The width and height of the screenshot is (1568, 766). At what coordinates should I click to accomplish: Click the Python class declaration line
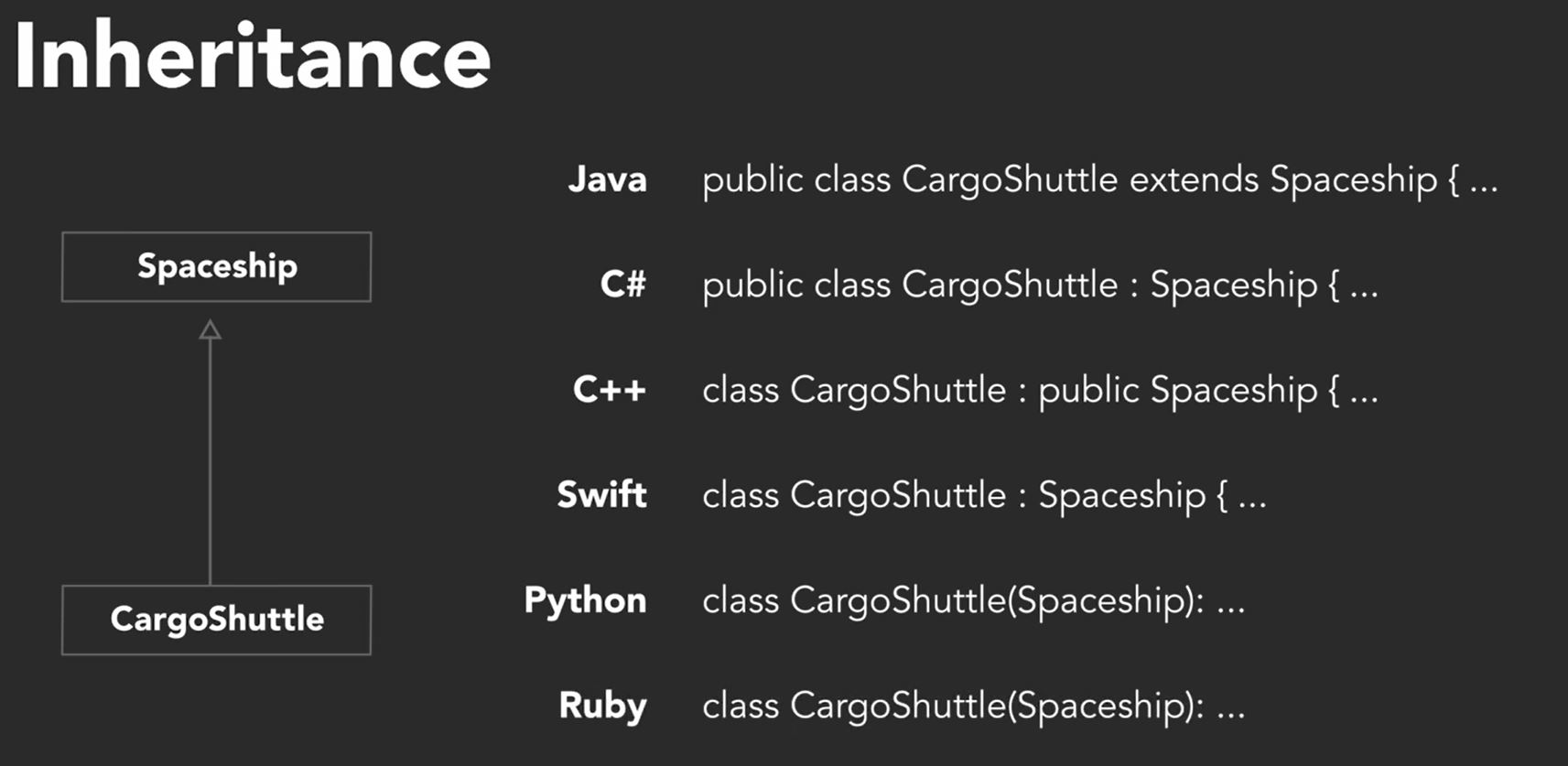pyautogui.click(x=974, y=601)
